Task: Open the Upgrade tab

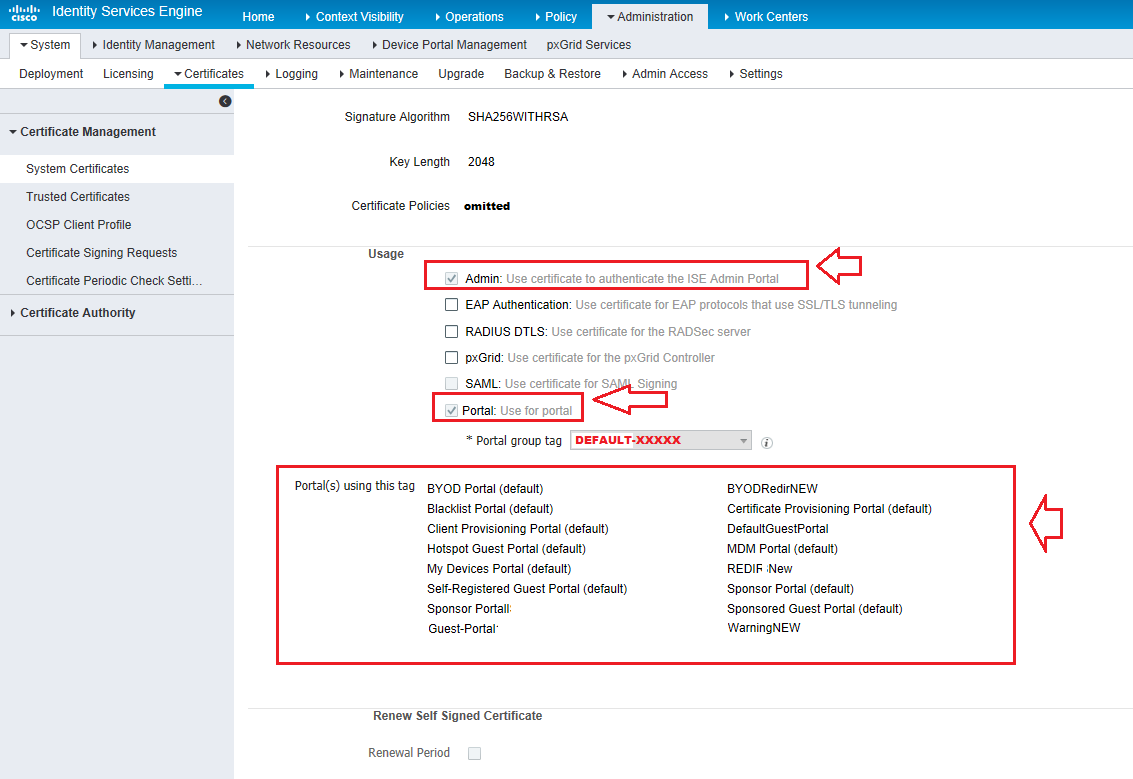Action: 461,74
